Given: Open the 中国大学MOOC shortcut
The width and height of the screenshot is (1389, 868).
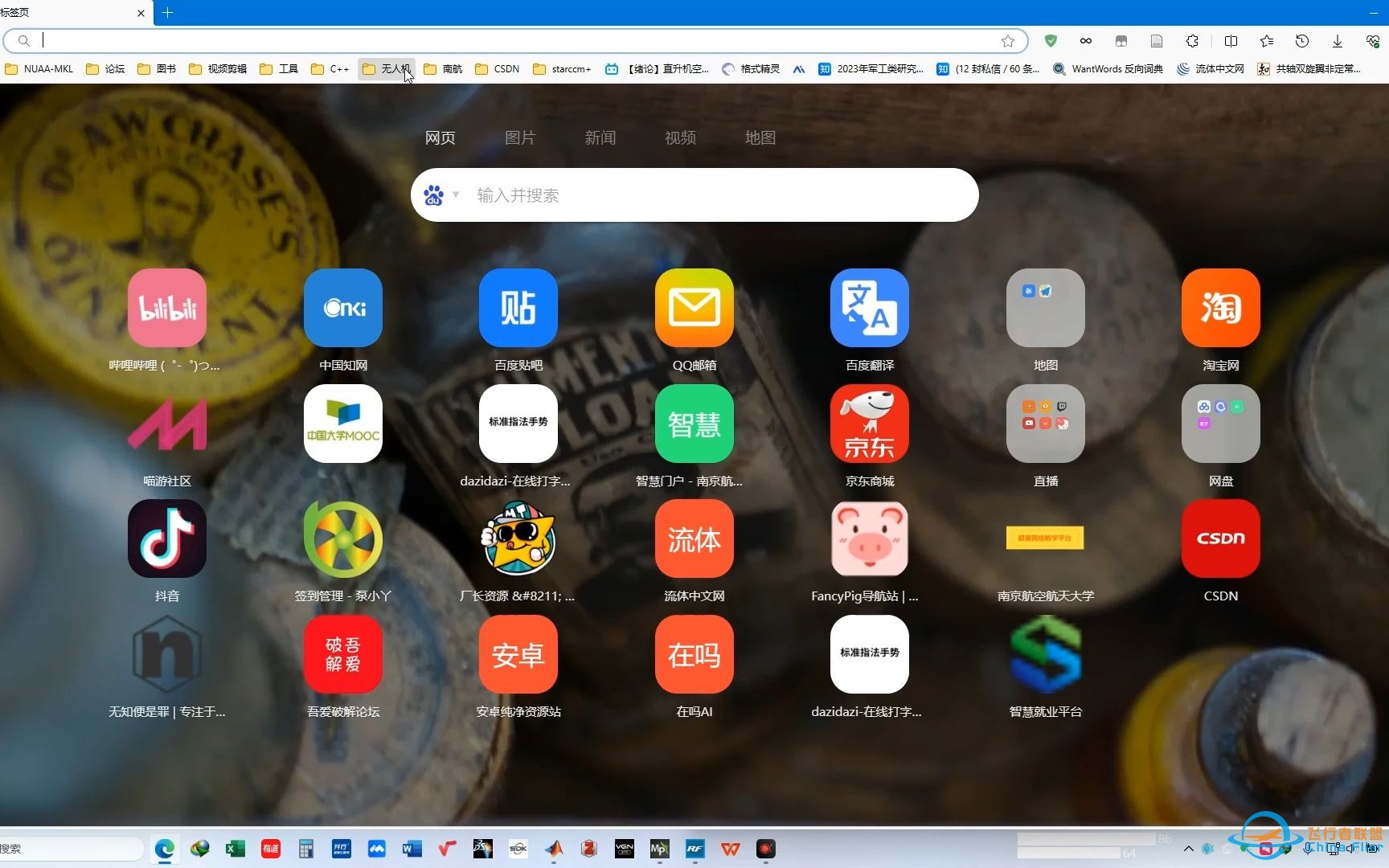Looking at the screenshot, I should pos(343,424).
